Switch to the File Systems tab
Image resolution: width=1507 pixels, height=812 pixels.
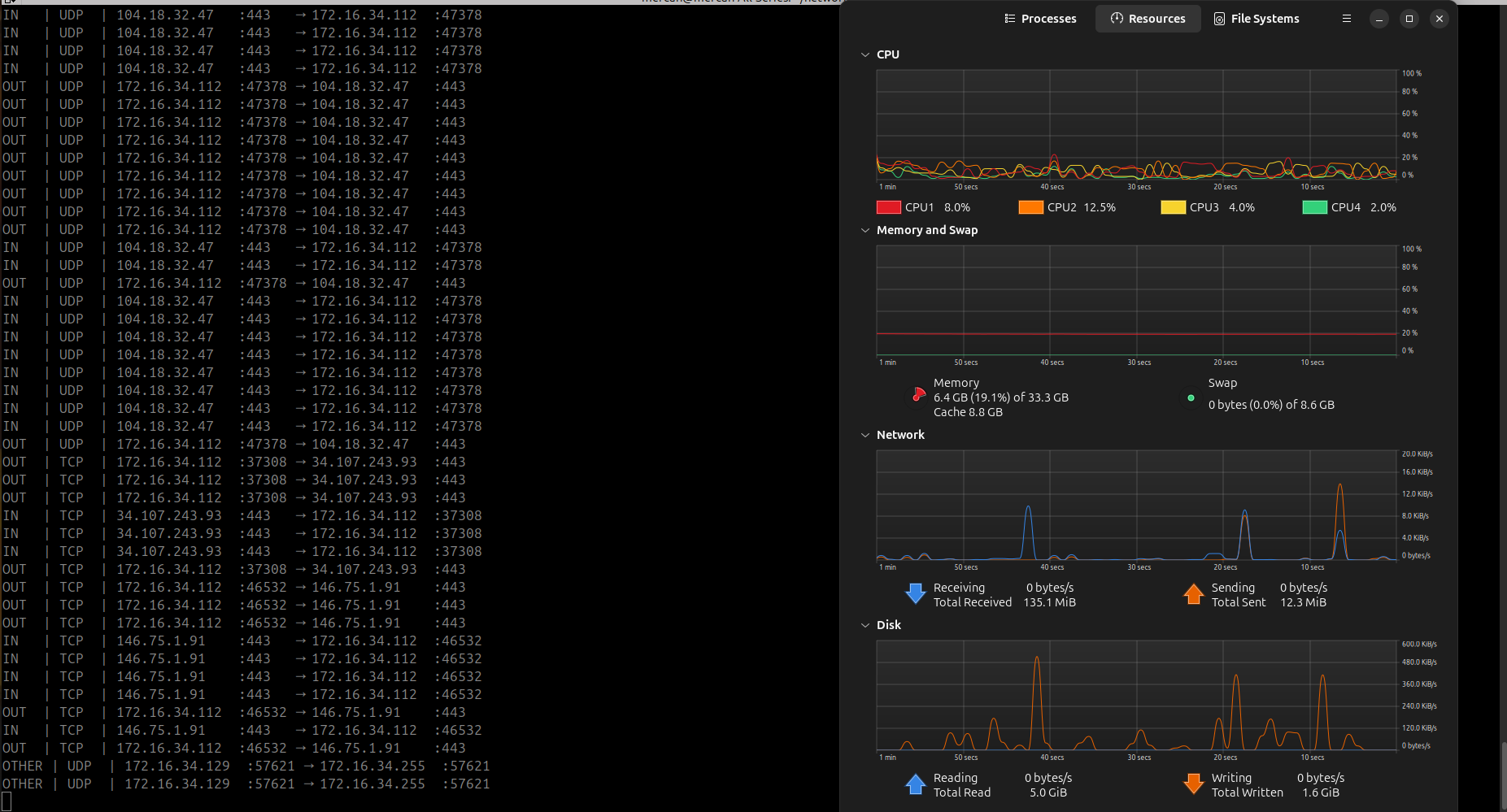(x=1257, y=19)
